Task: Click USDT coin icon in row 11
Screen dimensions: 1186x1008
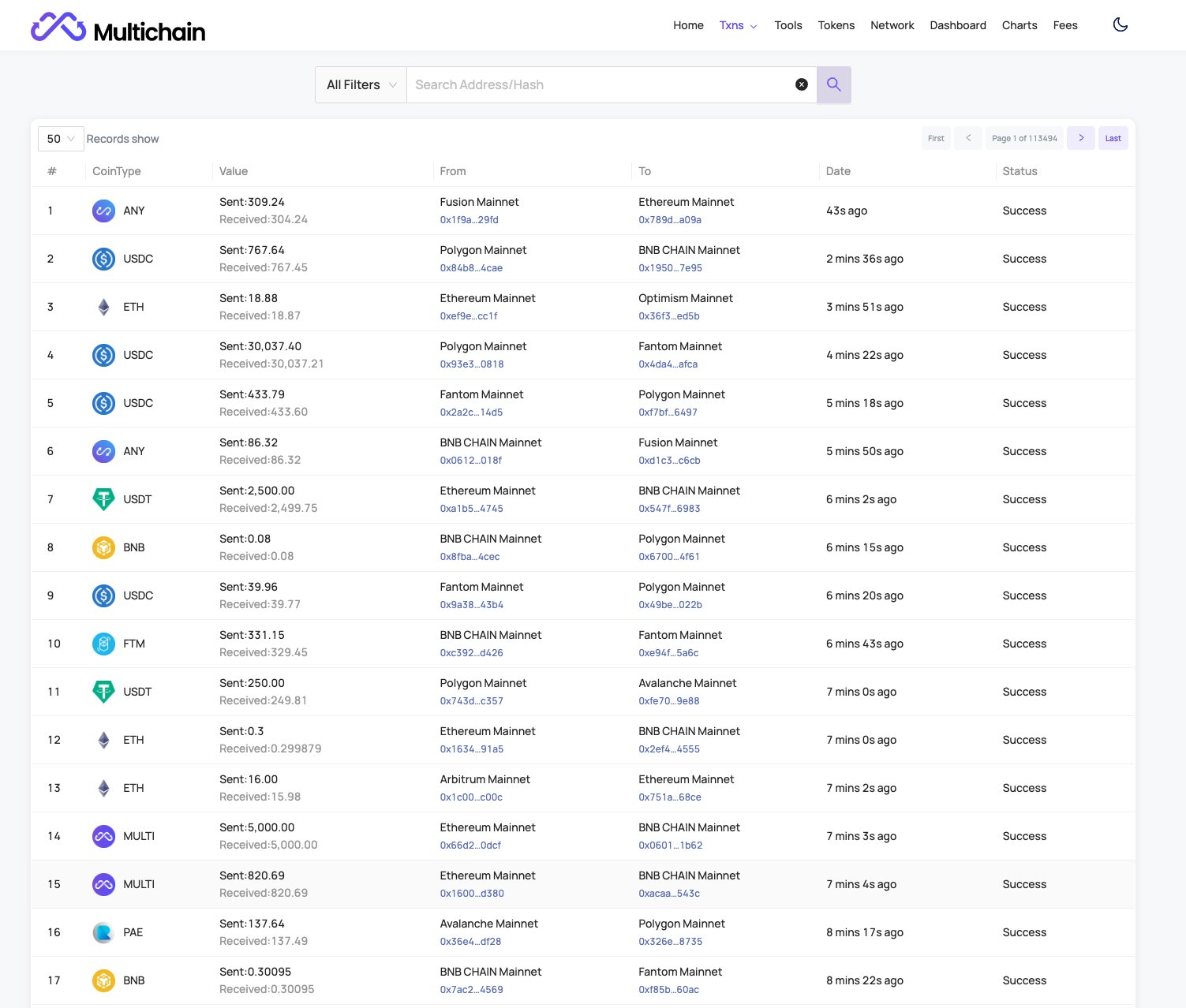Action: [103, 692]
